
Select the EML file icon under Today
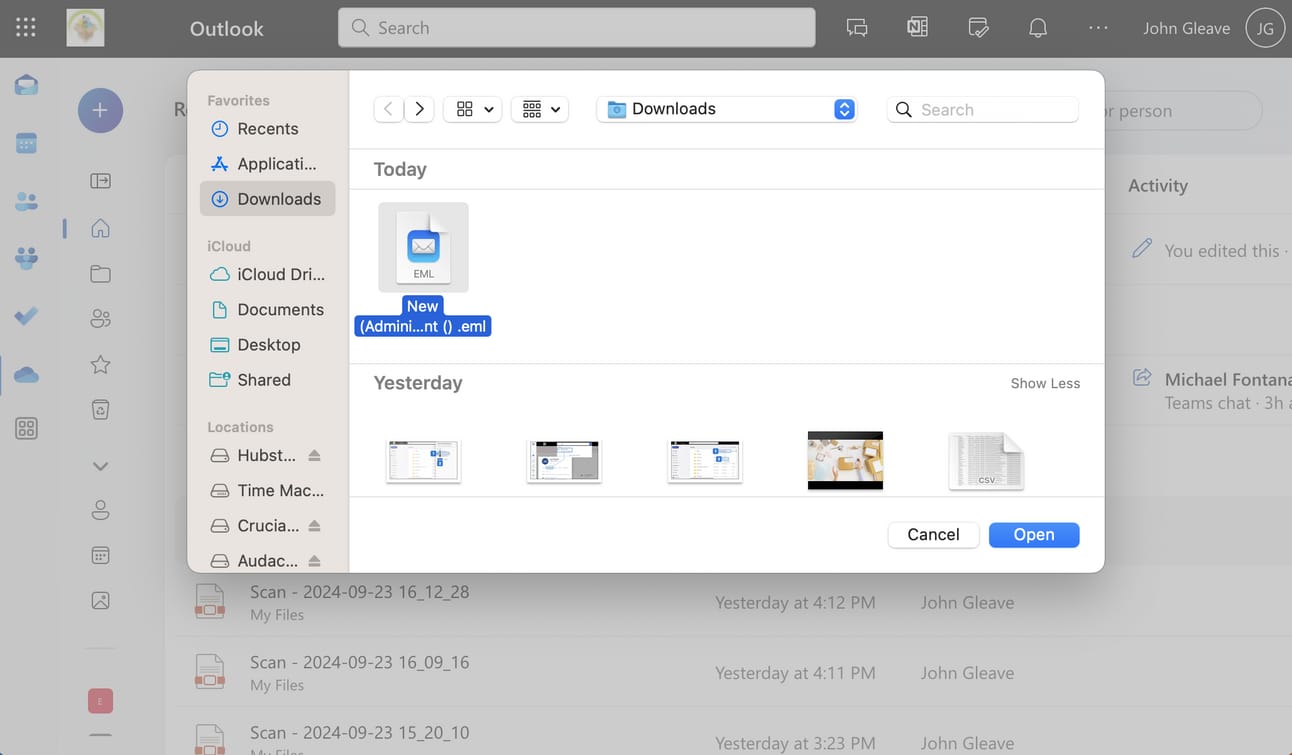[x=423, y=247]
